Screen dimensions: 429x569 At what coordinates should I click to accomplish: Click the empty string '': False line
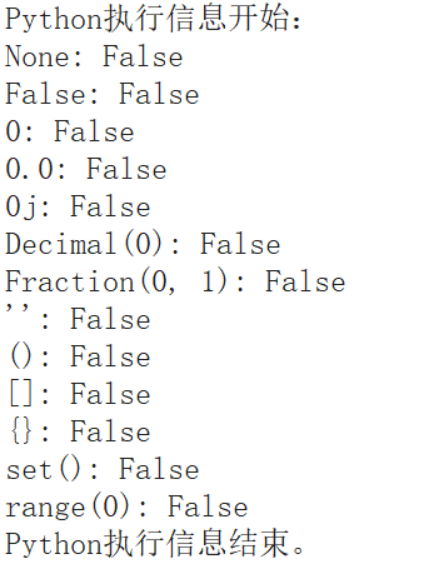(78, 318)
